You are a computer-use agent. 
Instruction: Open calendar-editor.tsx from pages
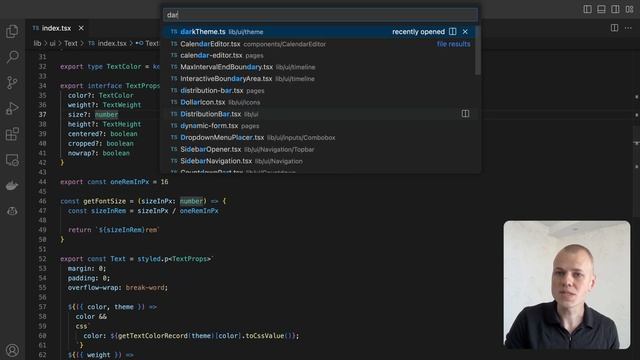click(x=319, y=55)
